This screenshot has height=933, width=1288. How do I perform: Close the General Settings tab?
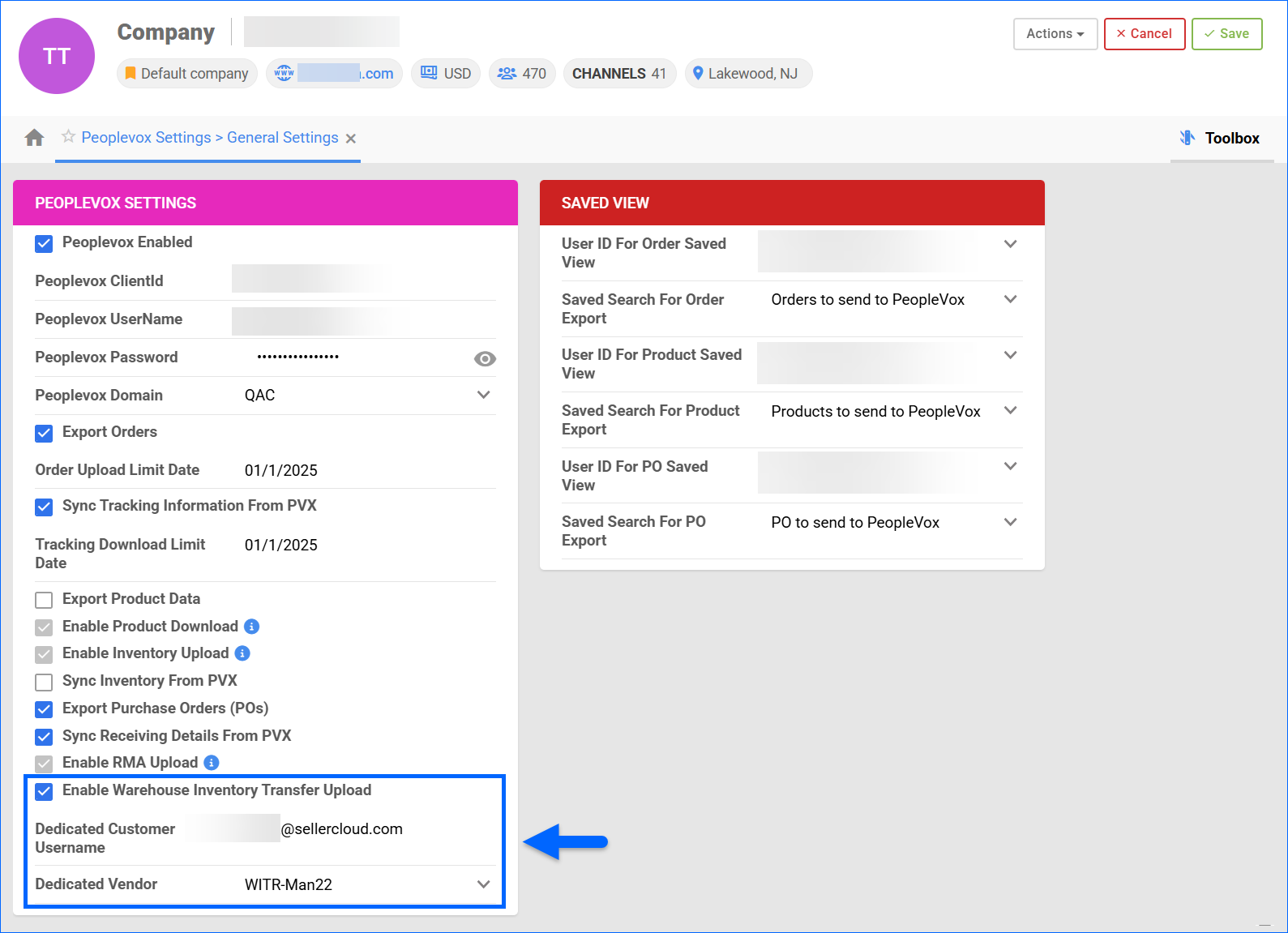coord(351,139)
